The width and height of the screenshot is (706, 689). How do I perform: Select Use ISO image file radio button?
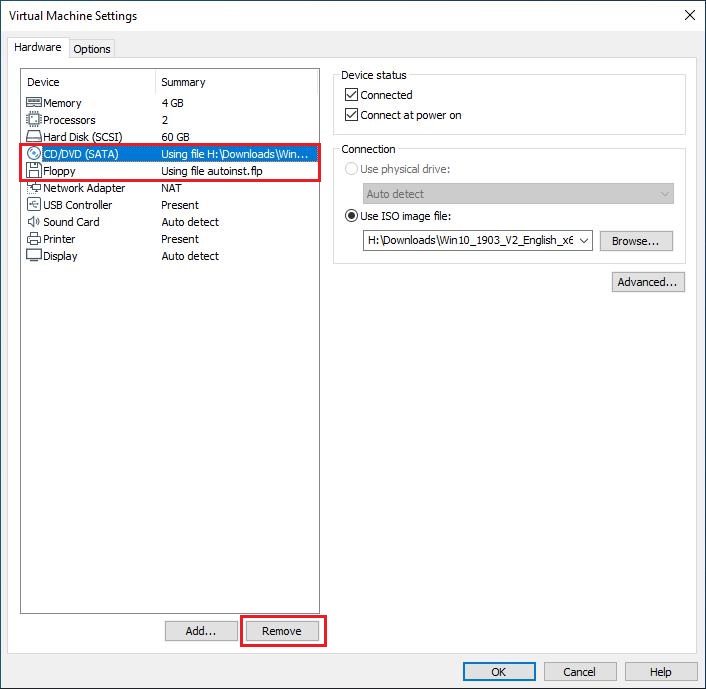(351, 217)
